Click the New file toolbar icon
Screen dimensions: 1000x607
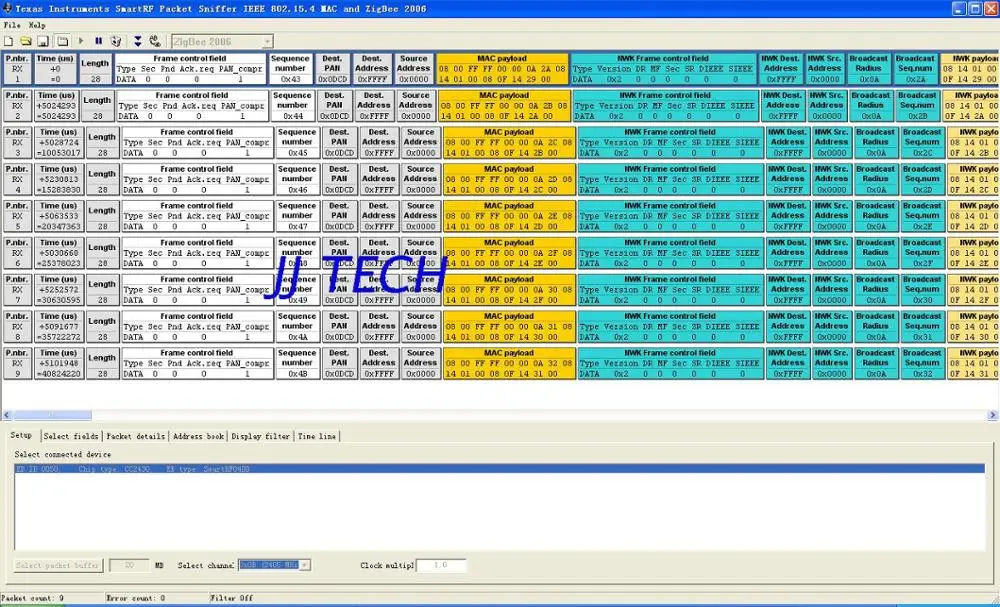(x=9, y=41)
